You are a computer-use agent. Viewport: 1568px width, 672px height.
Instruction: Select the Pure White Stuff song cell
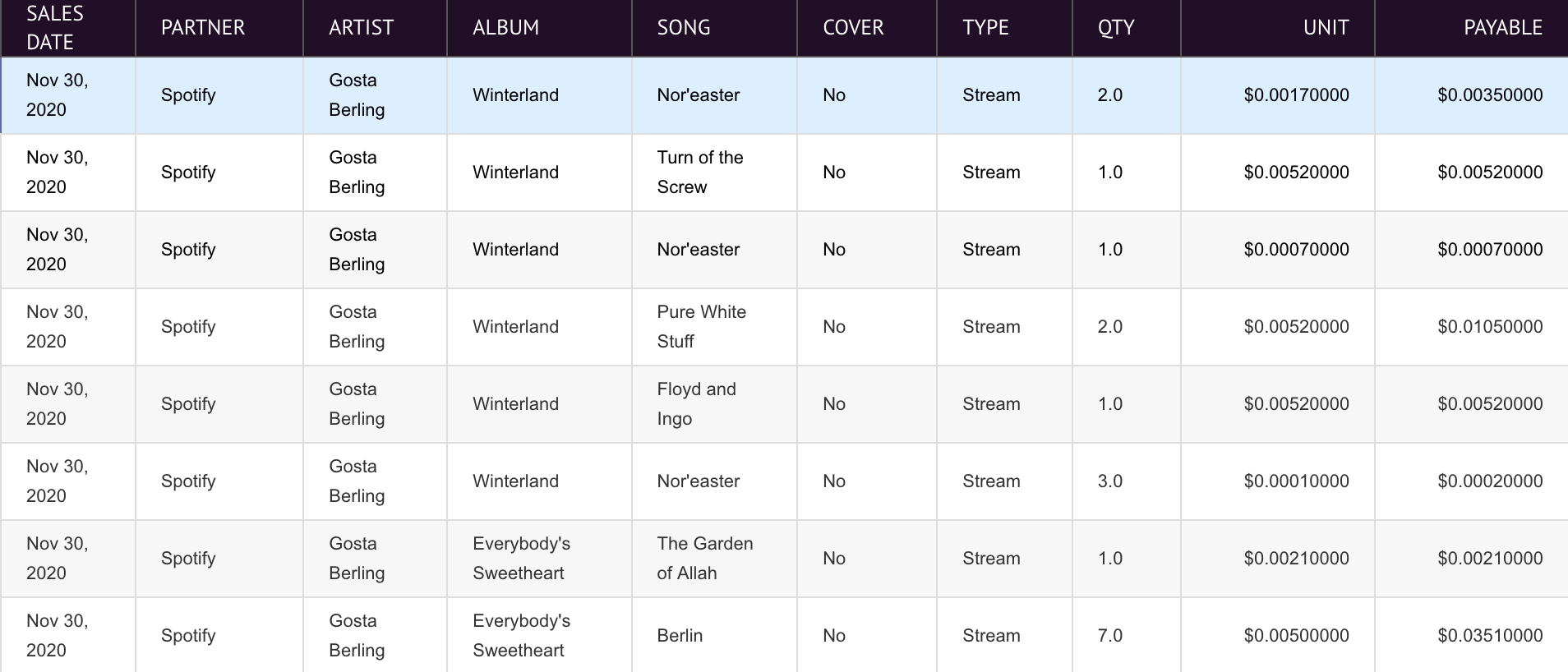[714, 327]
